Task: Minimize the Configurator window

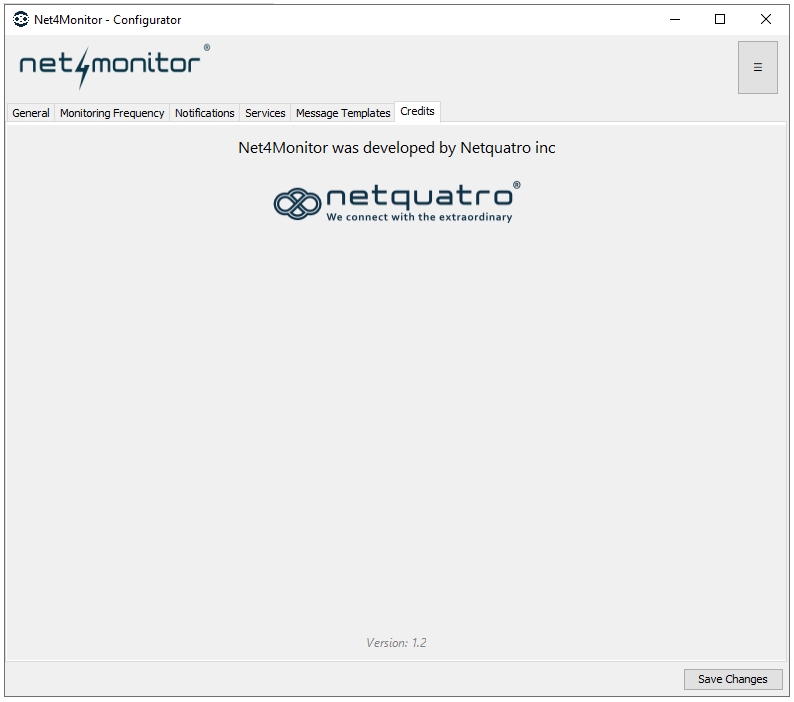Action: point(674,20)
